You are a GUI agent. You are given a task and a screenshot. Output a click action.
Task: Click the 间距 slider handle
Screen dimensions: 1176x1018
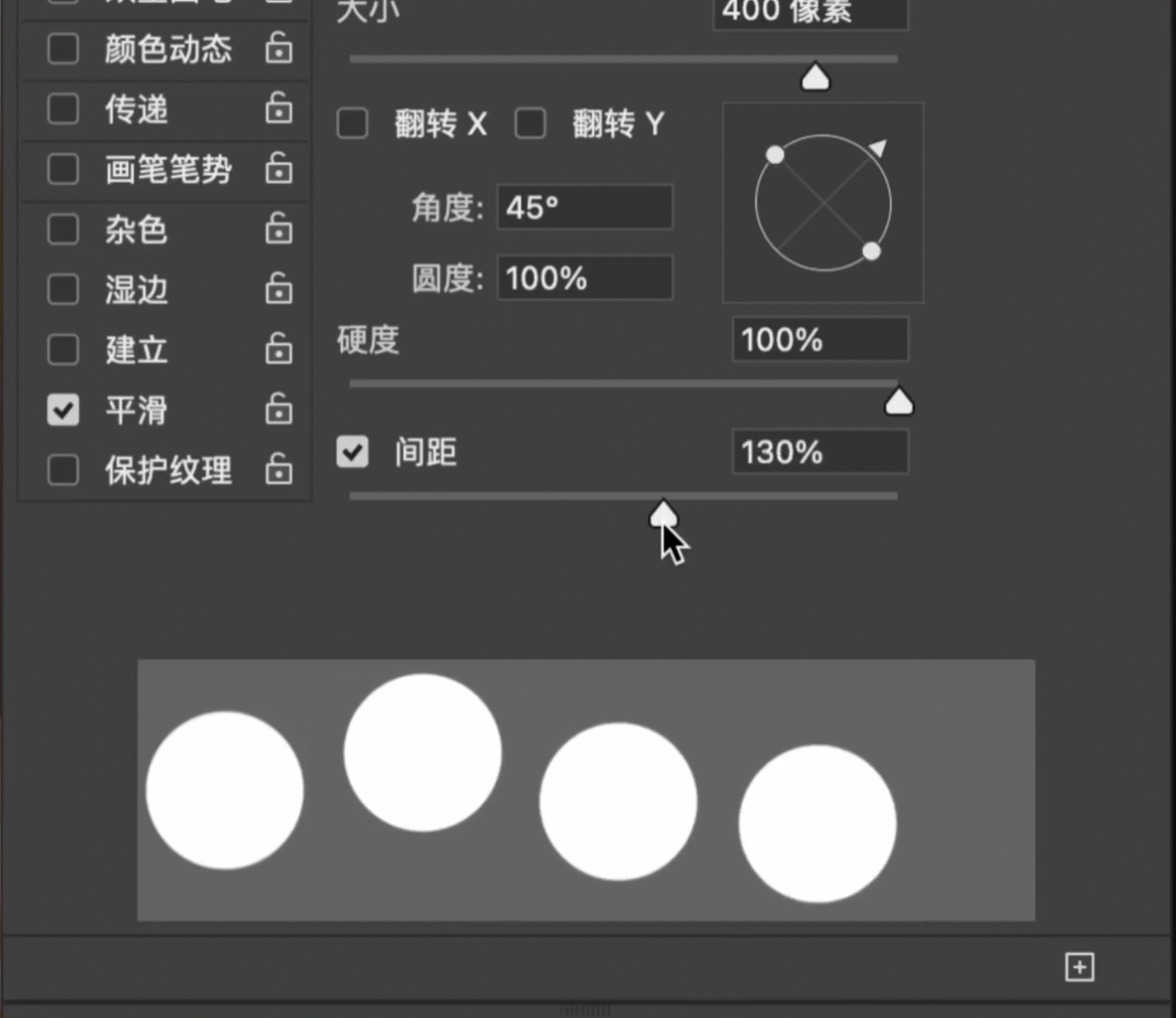(x=663, y=514)
